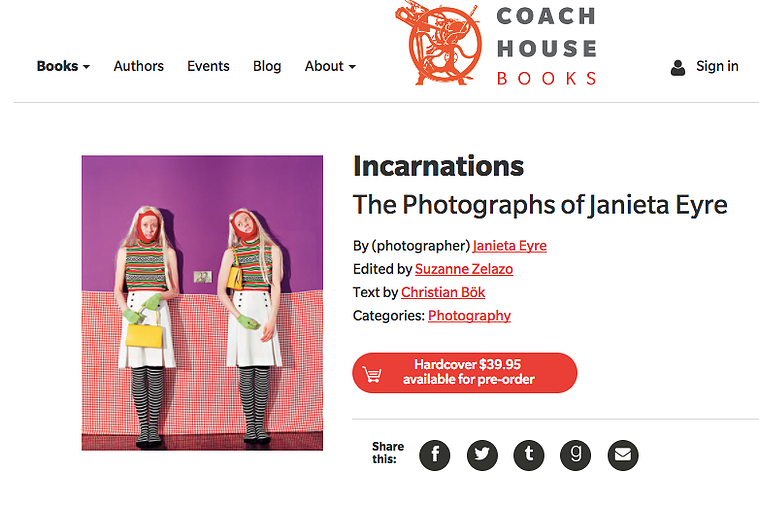The image size is (759, 505).
Task: Share the book on Facebook
Action: 435,455
